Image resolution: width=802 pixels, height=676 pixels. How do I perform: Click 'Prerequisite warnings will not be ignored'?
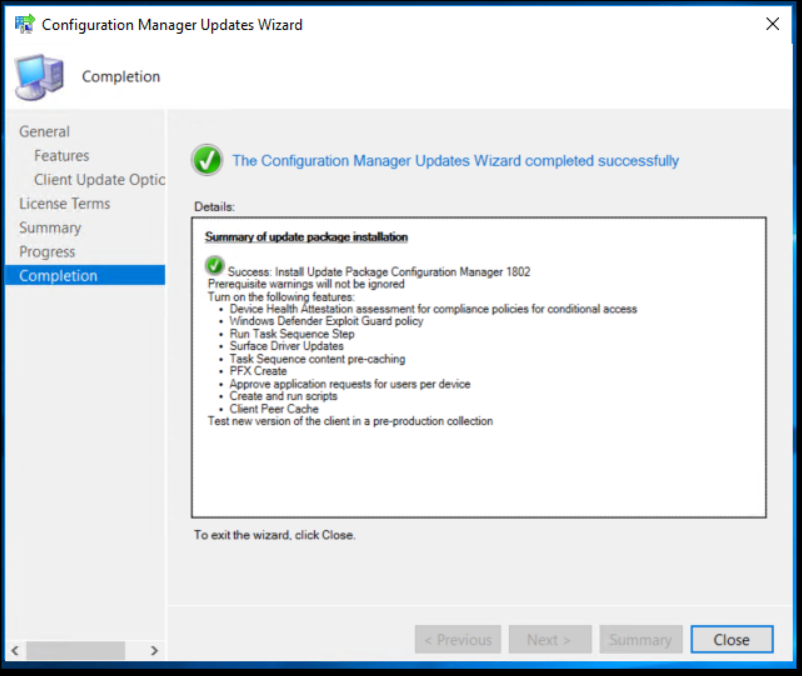pos(306,284)
